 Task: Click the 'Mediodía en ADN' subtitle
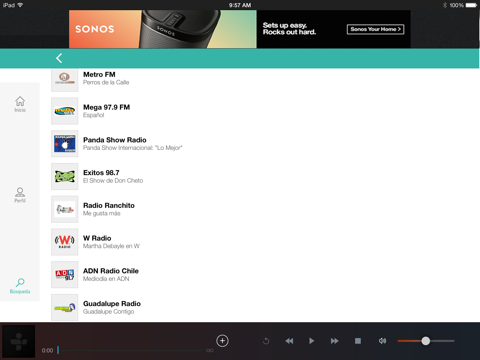[x=106, y=279]
